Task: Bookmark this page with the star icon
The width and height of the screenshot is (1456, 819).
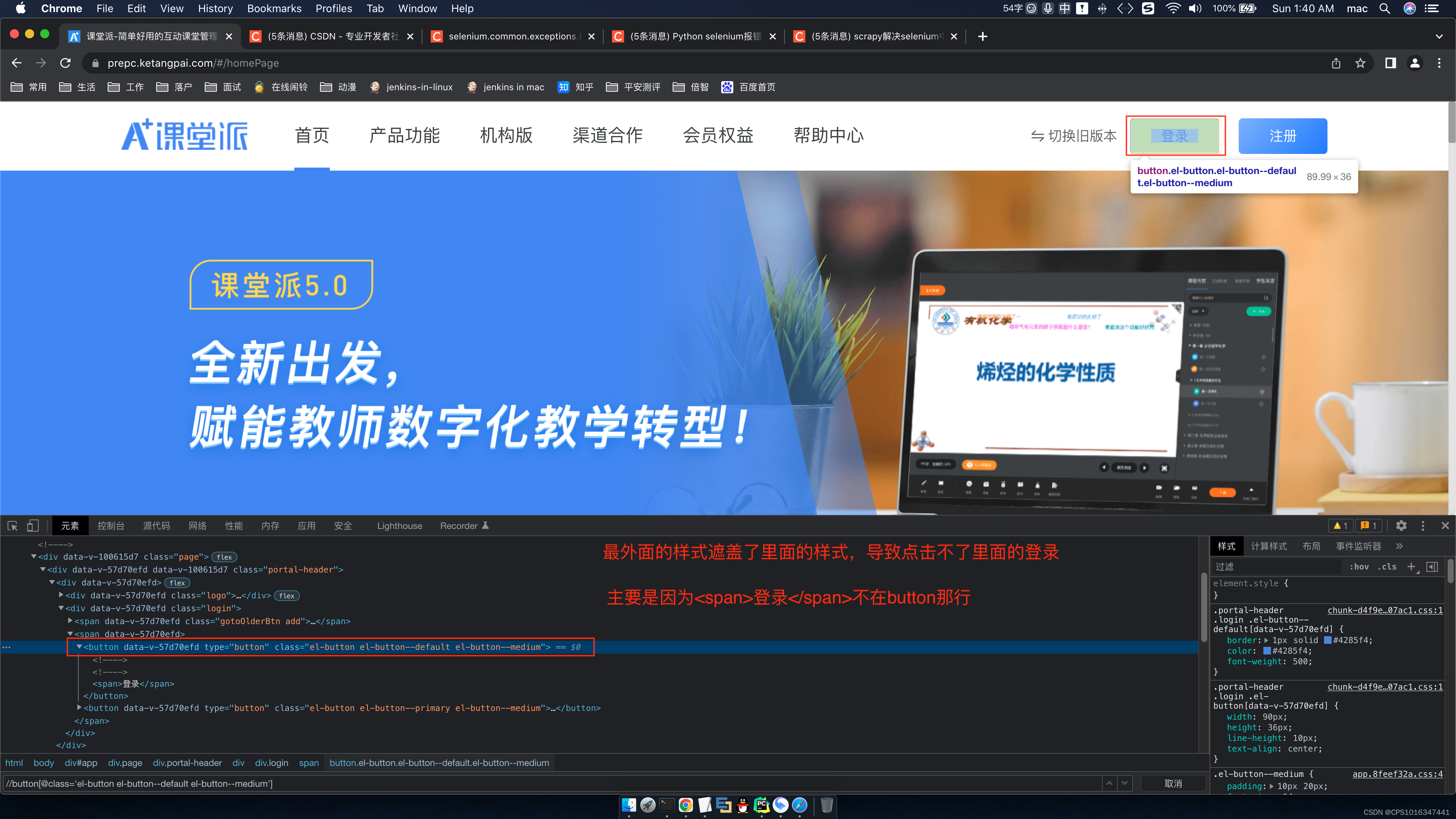Action: 1360,63
